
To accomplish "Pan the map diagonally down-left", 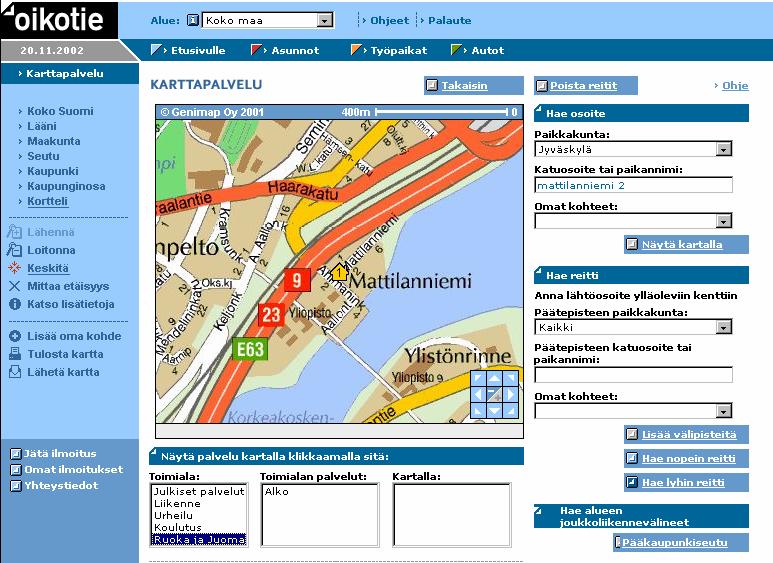I will tap(478, 410).
